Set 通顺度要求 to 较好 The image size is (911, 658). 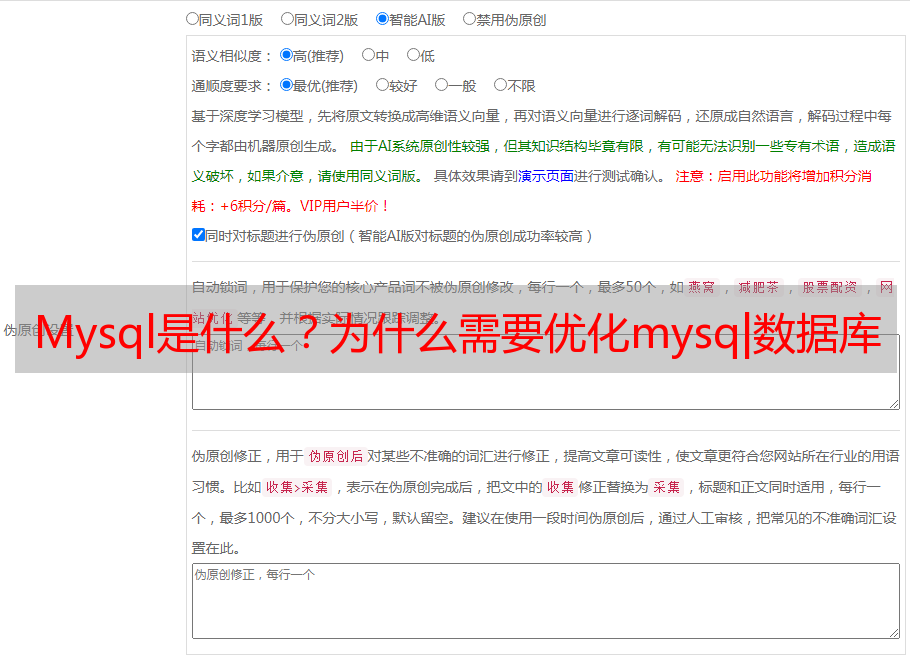pyautogui.click(x=382, y=85)
